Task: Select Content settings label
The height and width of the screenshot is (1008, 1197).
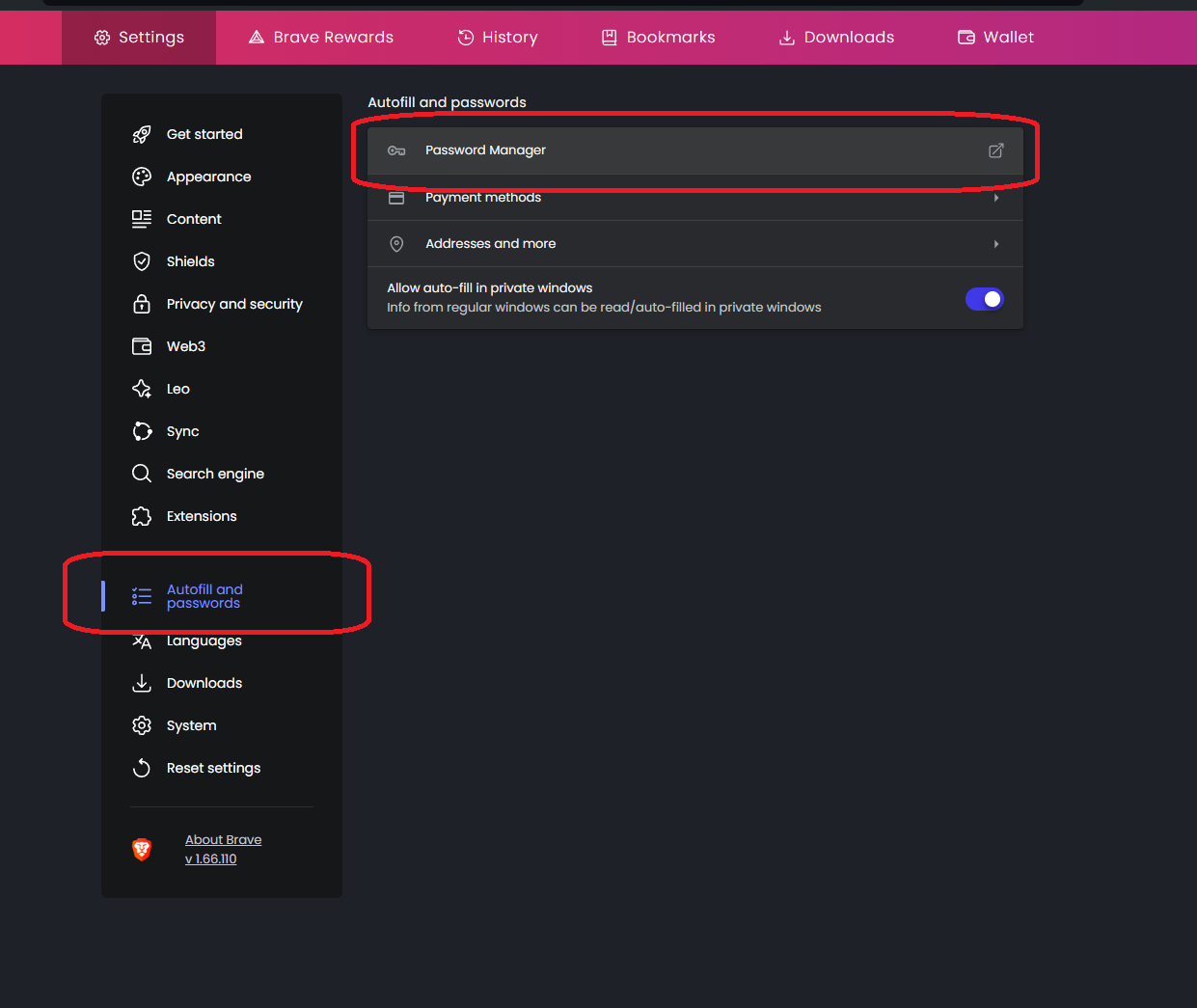Action: tap(194, 219)
